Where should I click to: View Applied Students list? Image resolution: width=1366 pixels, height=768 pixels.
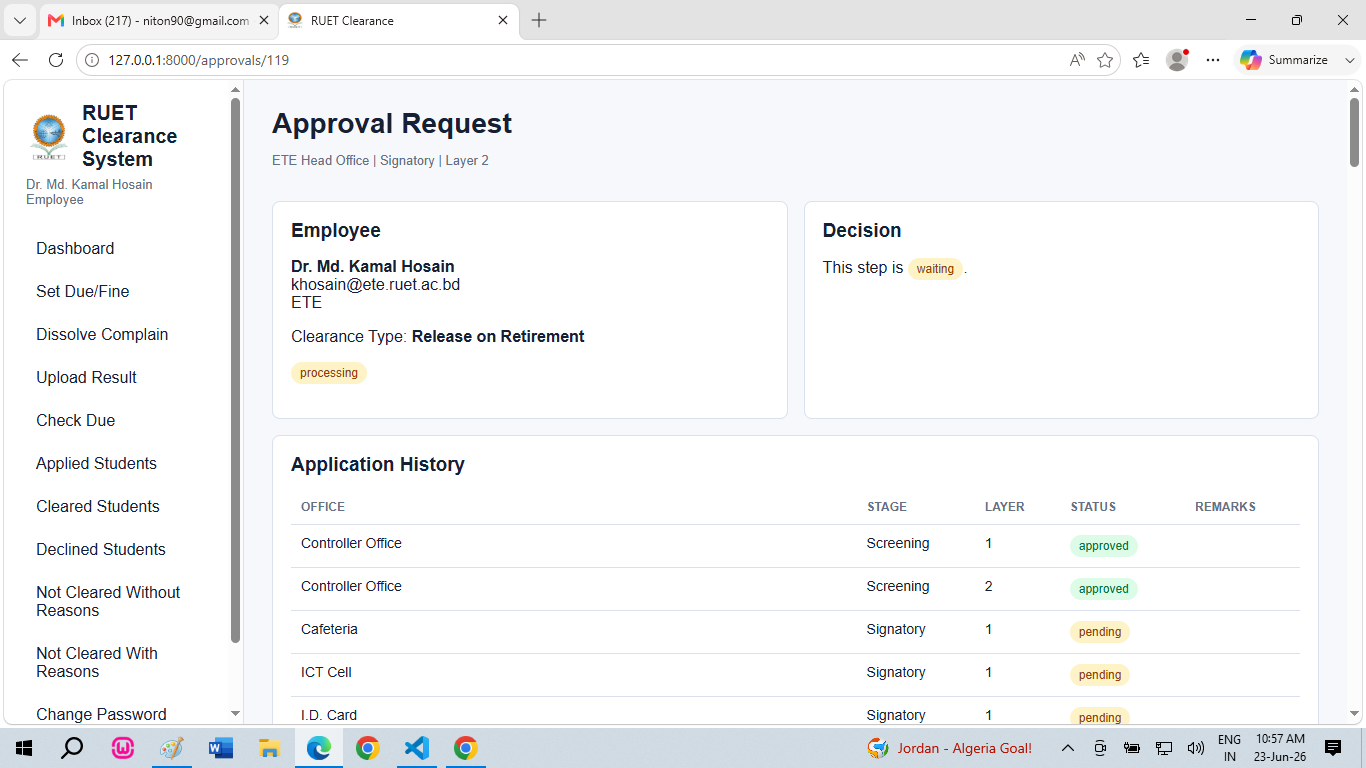(x=96, y=463)
